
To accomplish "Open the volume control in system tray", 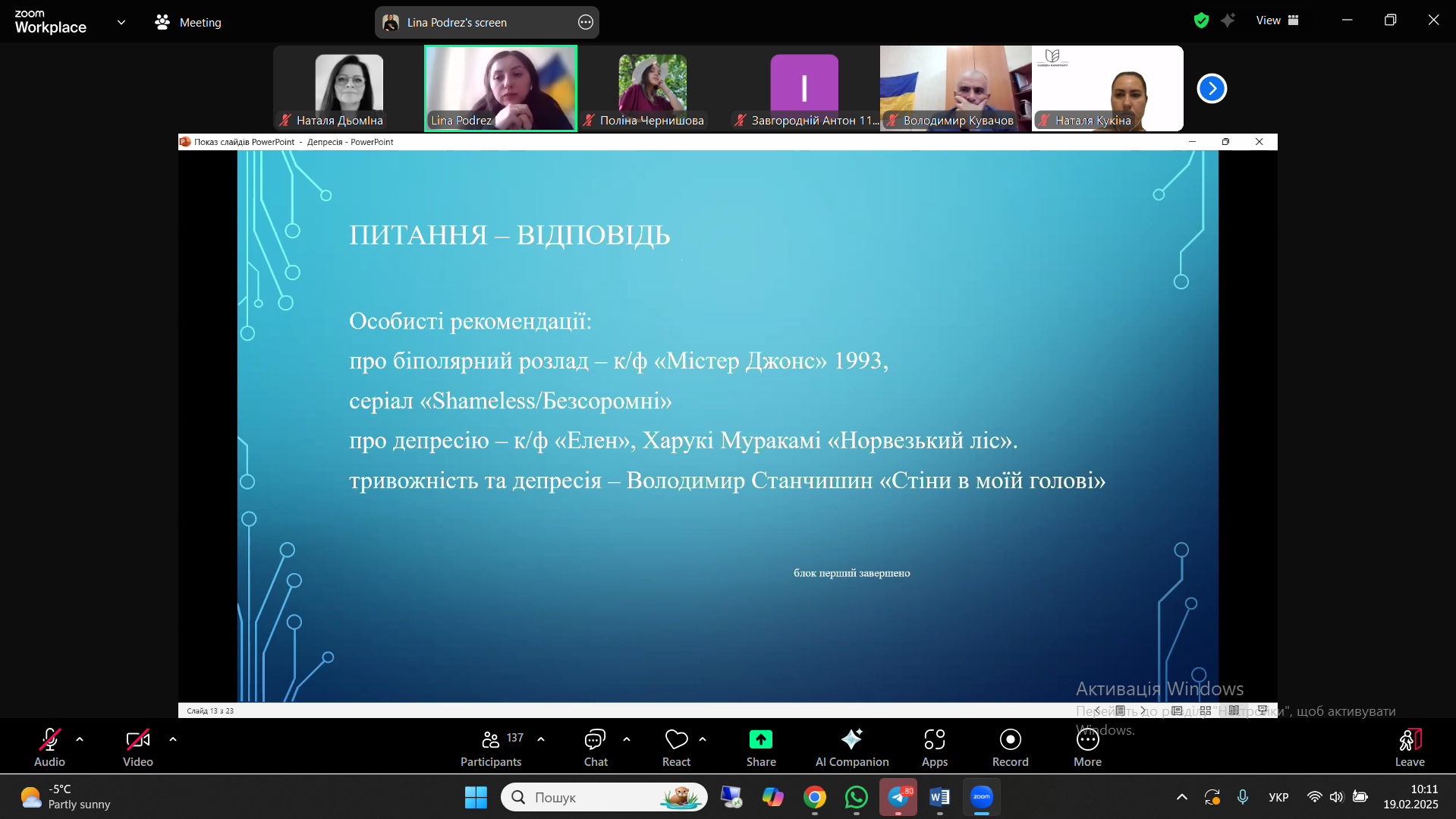I will [1337, 797].
